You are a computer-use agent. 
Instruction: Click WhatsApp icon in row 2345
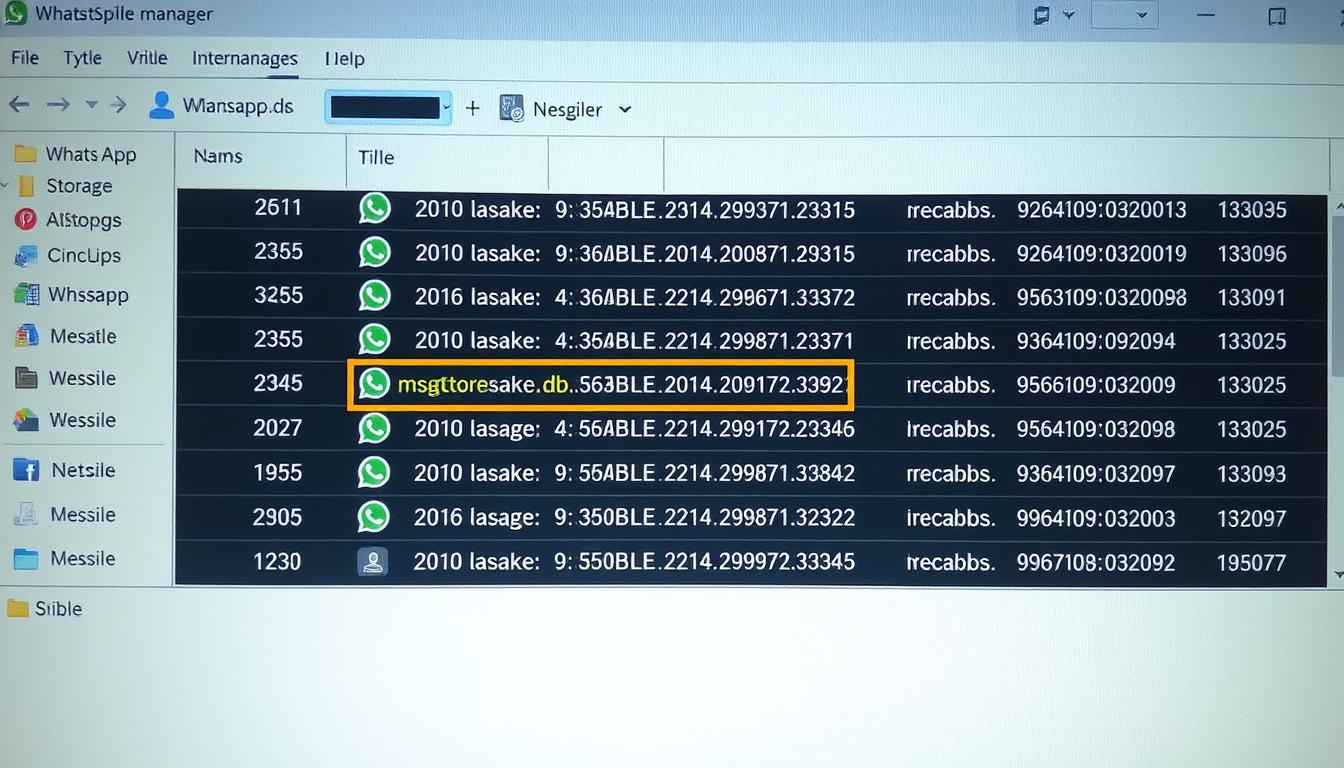coord(374,384)
